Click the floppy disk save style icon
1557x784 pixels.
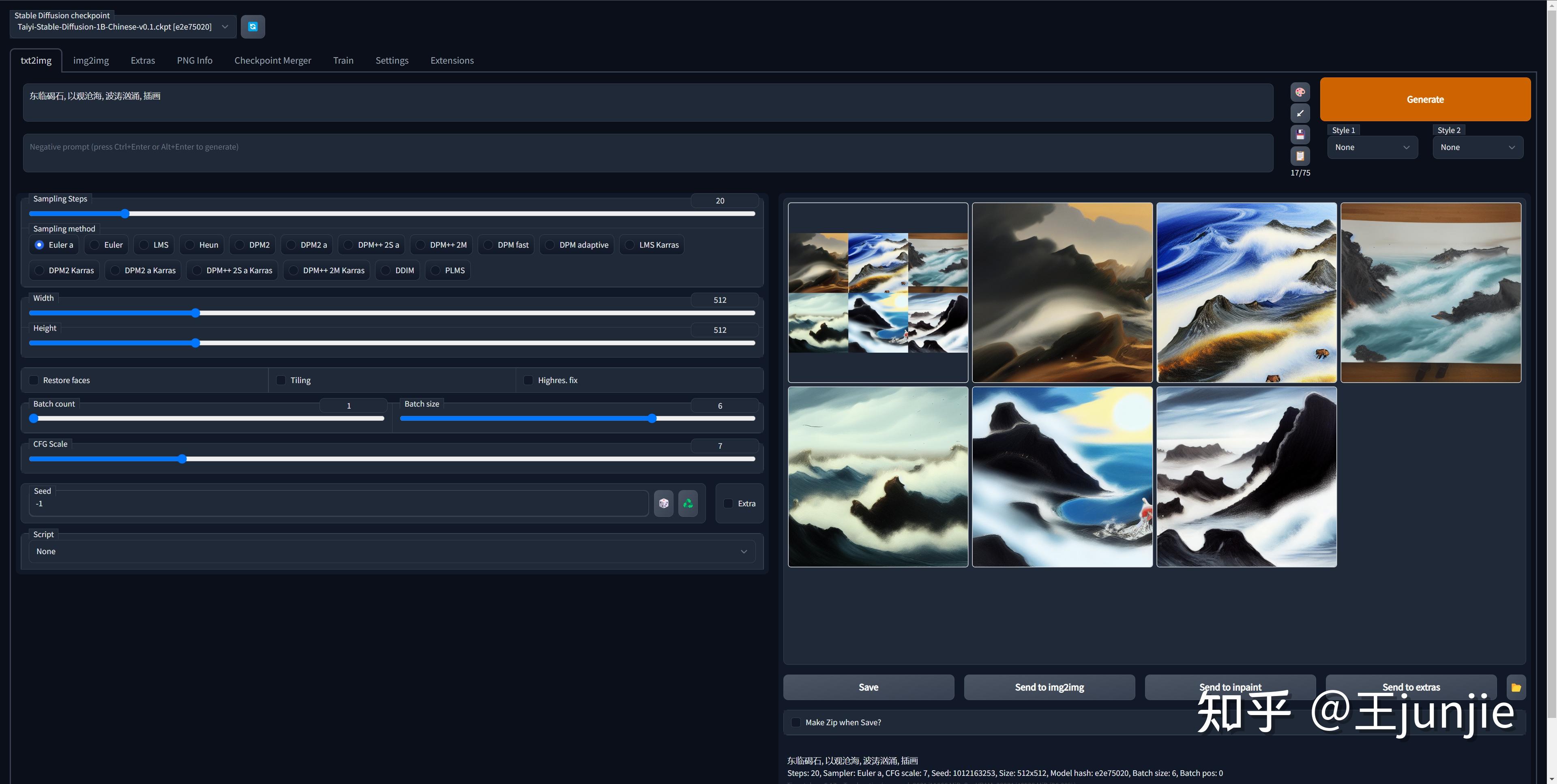[1300, 134]
